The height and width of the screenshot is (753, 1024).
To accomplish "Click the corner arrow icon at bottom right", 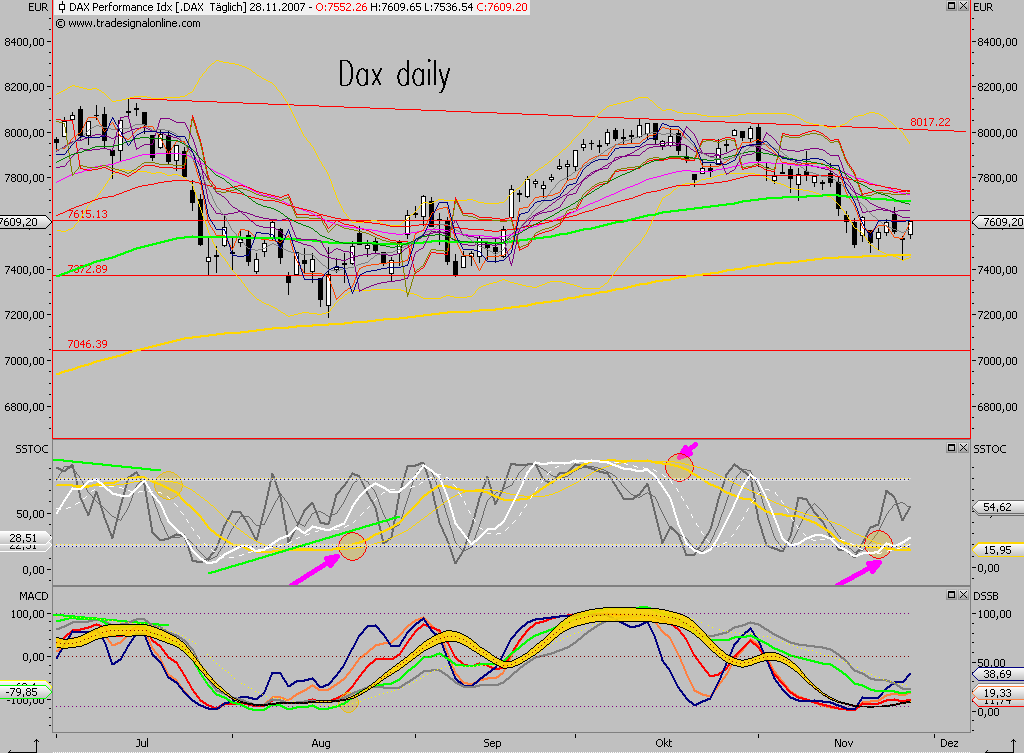I will [1000, 745].
